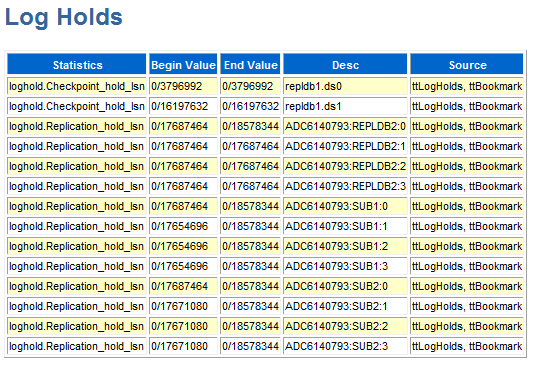Click the ADC6140793:REPLDB2:0 cell
This screenshot has height=366, width=535.
(345, 126)
